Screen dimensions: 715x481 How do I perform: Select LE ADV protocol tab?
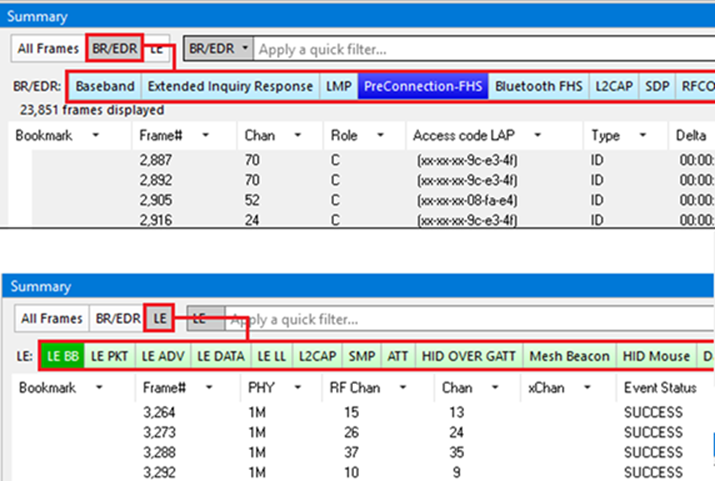[x=163, y=356]
